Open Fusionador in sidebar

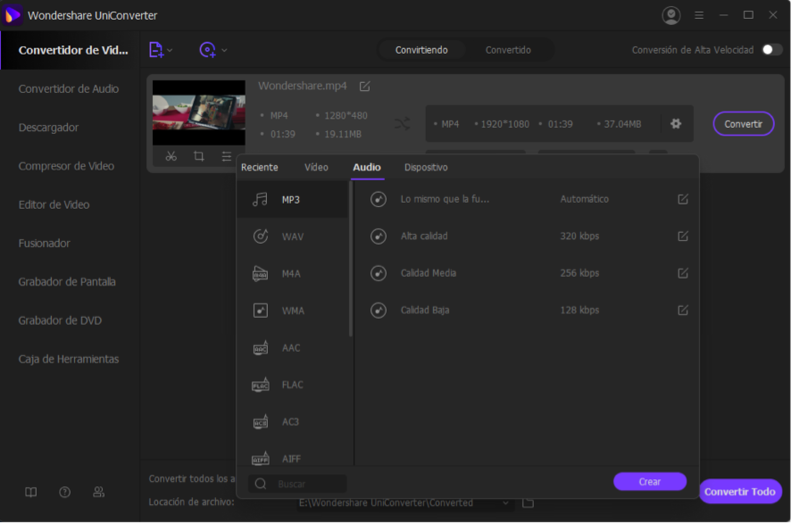(44, 243)
